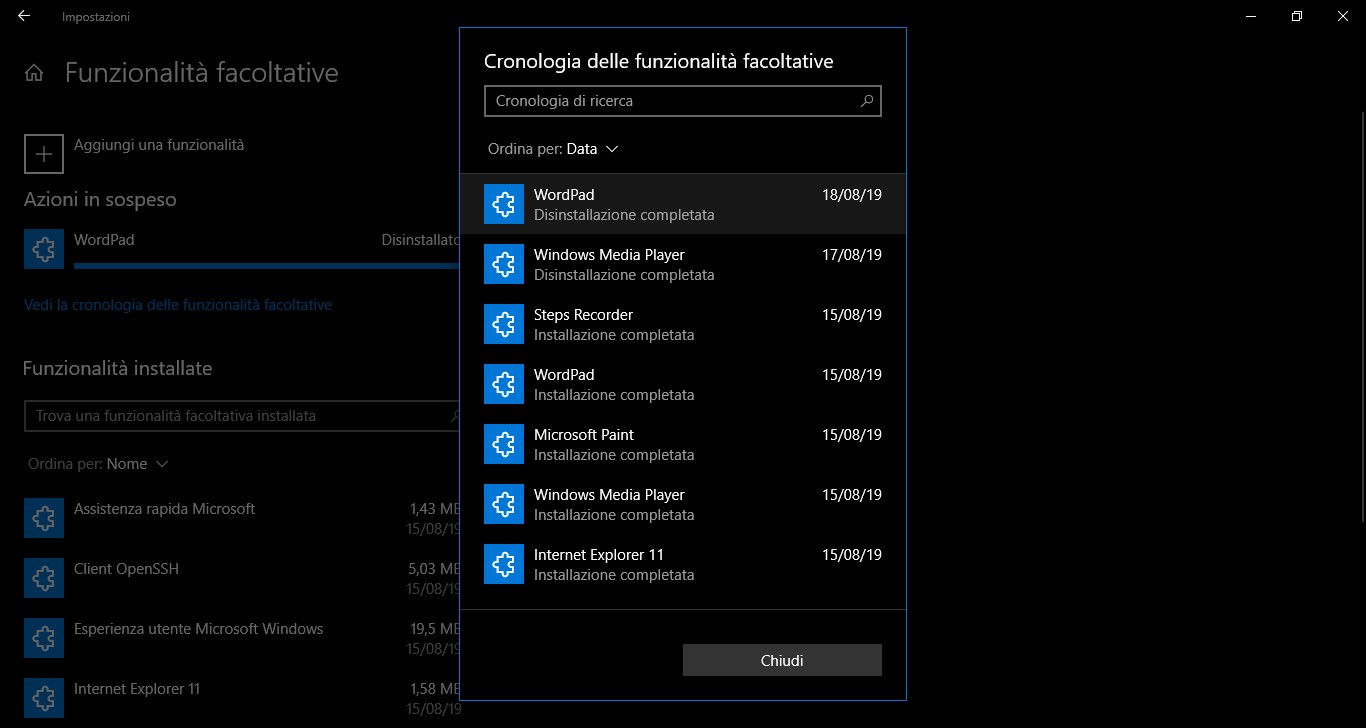The width and height of the screenshot is (1366, 728).
Task: Select Client OpenSSH installed feature
Action: [x=241, y=578]
